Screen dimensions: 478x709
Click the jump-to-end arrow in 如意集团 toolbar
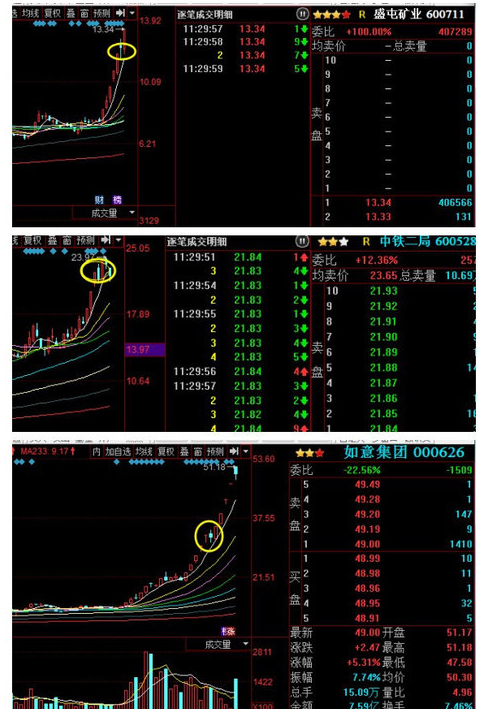pyautogui.click(x=233, y=451)
